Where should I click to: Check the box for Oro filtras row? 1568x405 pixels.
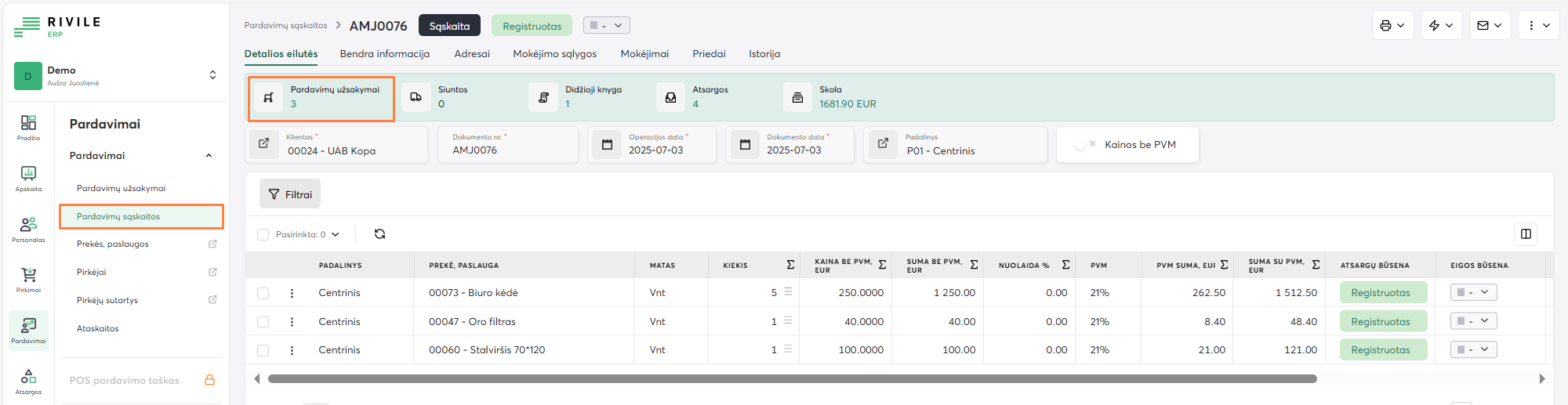[x=263, y=322]
